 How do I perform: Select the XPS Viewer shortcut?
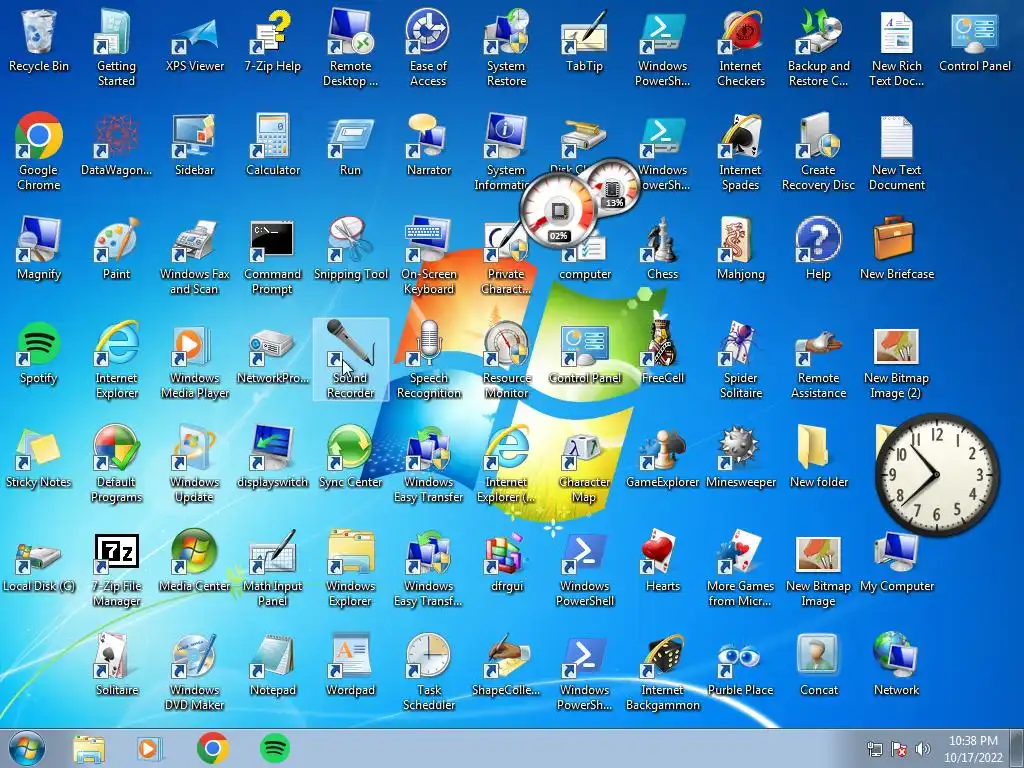pos(195,37)
